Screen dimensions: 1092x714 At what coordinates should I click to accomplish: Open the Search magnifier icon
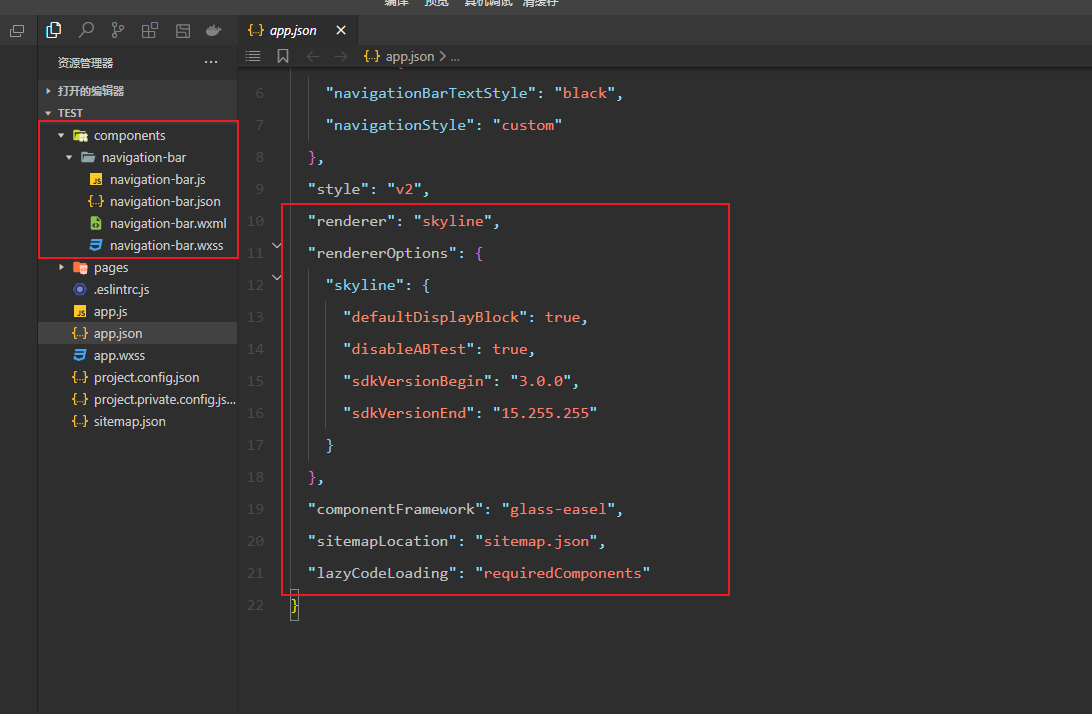pyautogui.click(x=86, y=30)
